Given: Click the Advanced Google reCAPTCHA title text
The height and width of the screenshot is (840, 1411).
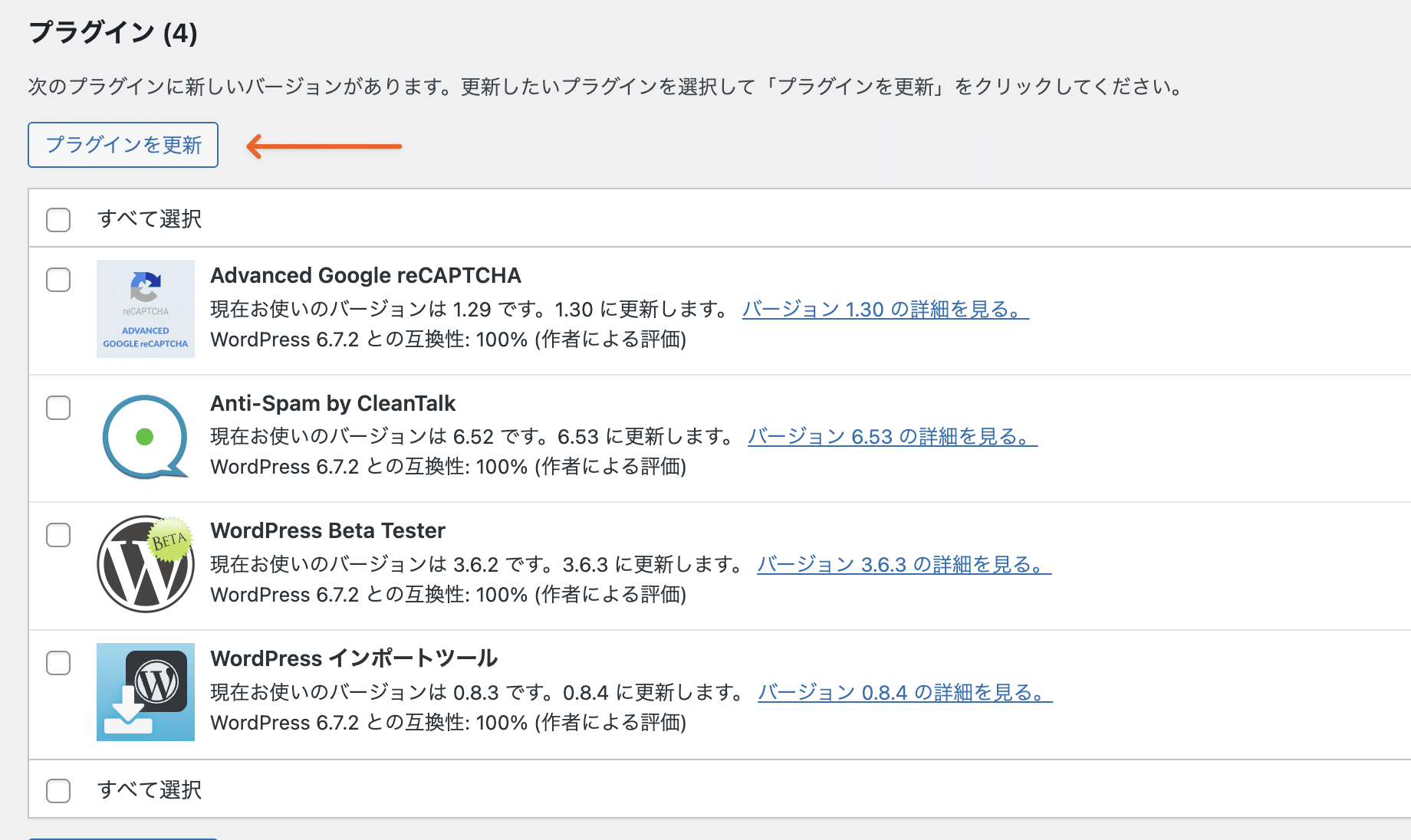Looking at the screenshot, I should click(x=366, y=276).
